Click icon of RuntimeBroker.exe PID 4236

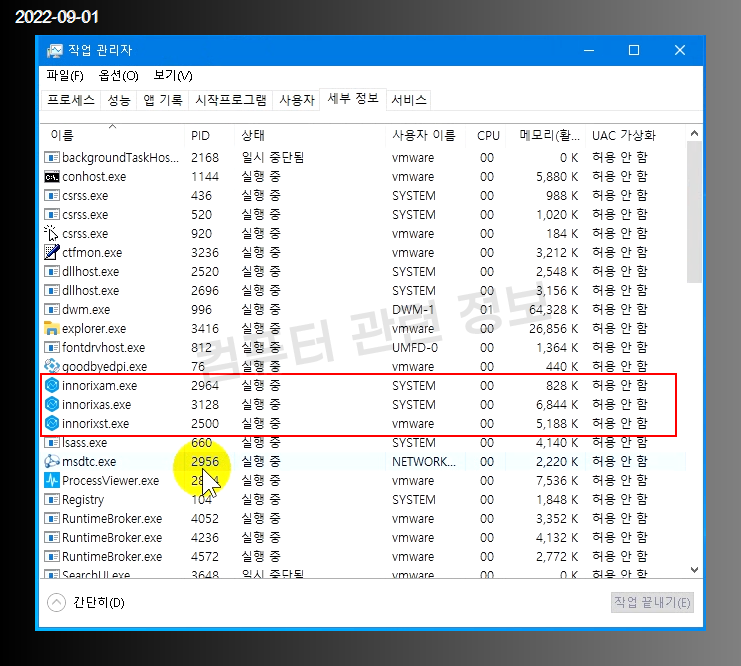click(x=52, y=537)
